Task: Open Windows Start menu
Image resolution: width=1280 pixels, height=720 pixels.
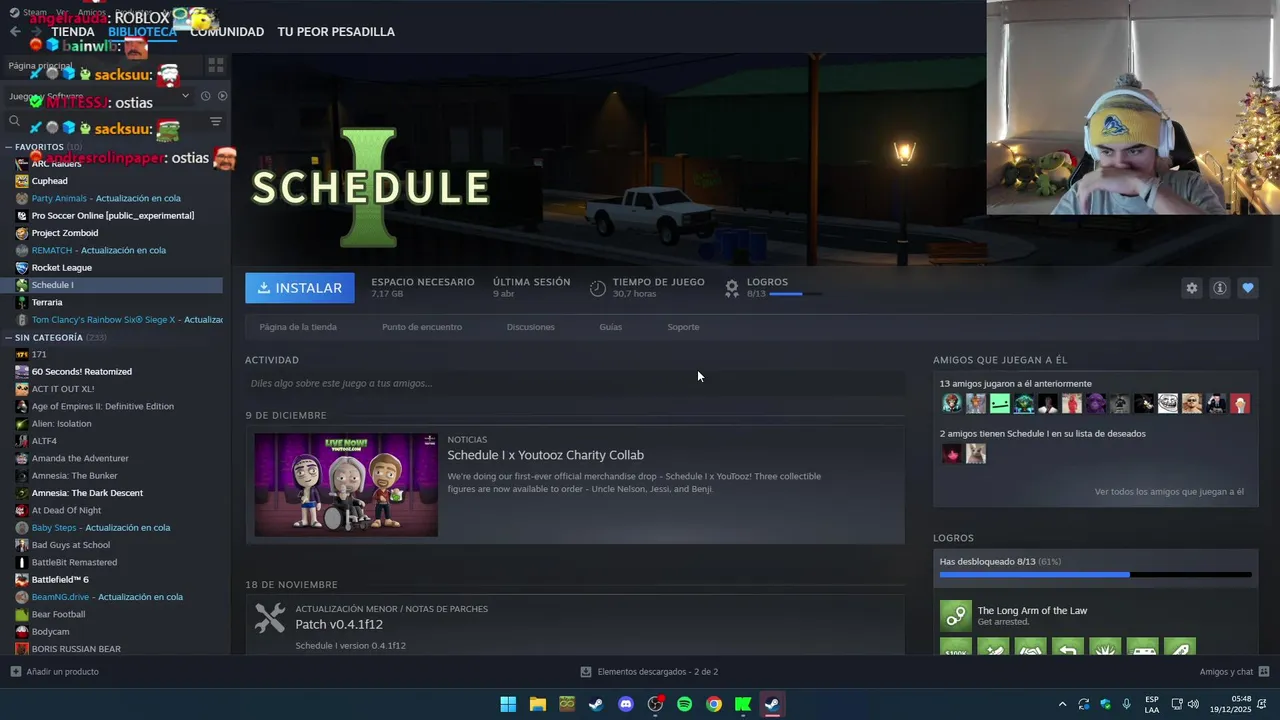Action: [x=508, y=704]
